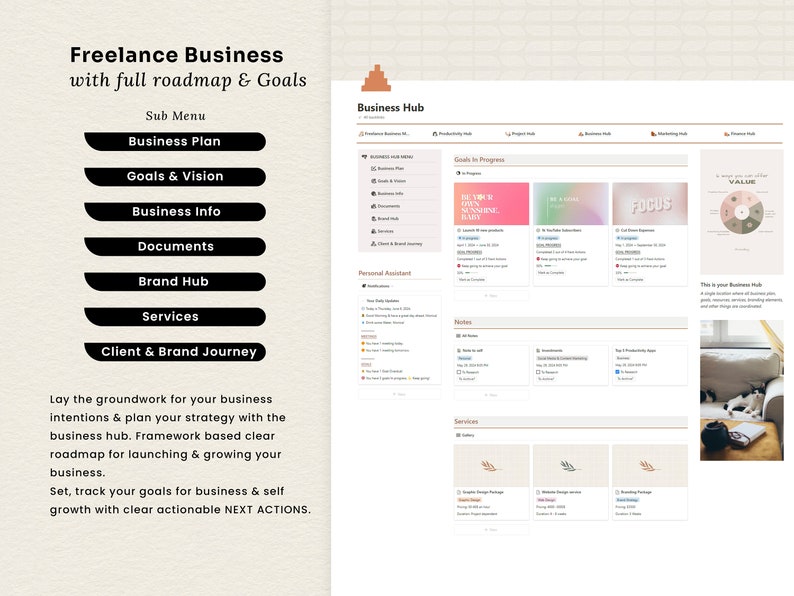Image resolution: width=794 pixels, height=596 pixels.
Task: Open the Branding Package card
Action: tap(650, 482)
